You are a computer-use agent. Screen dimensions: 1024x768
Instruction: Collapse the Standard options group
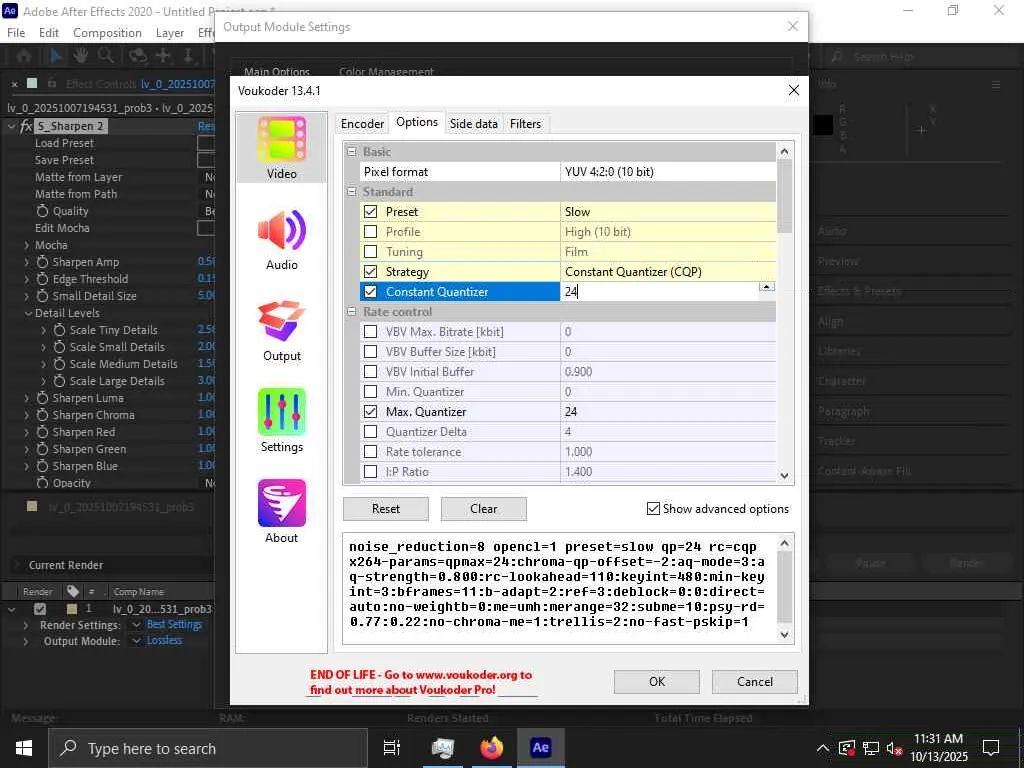point(352,192)
